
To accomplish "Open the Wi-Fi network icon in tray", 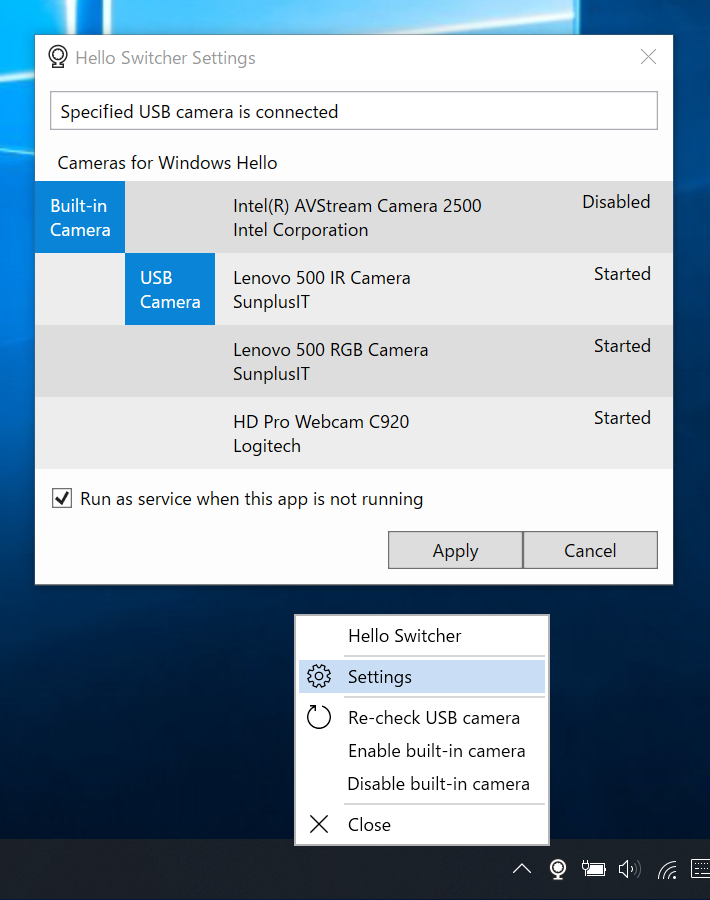I will (x=668, y=870).
